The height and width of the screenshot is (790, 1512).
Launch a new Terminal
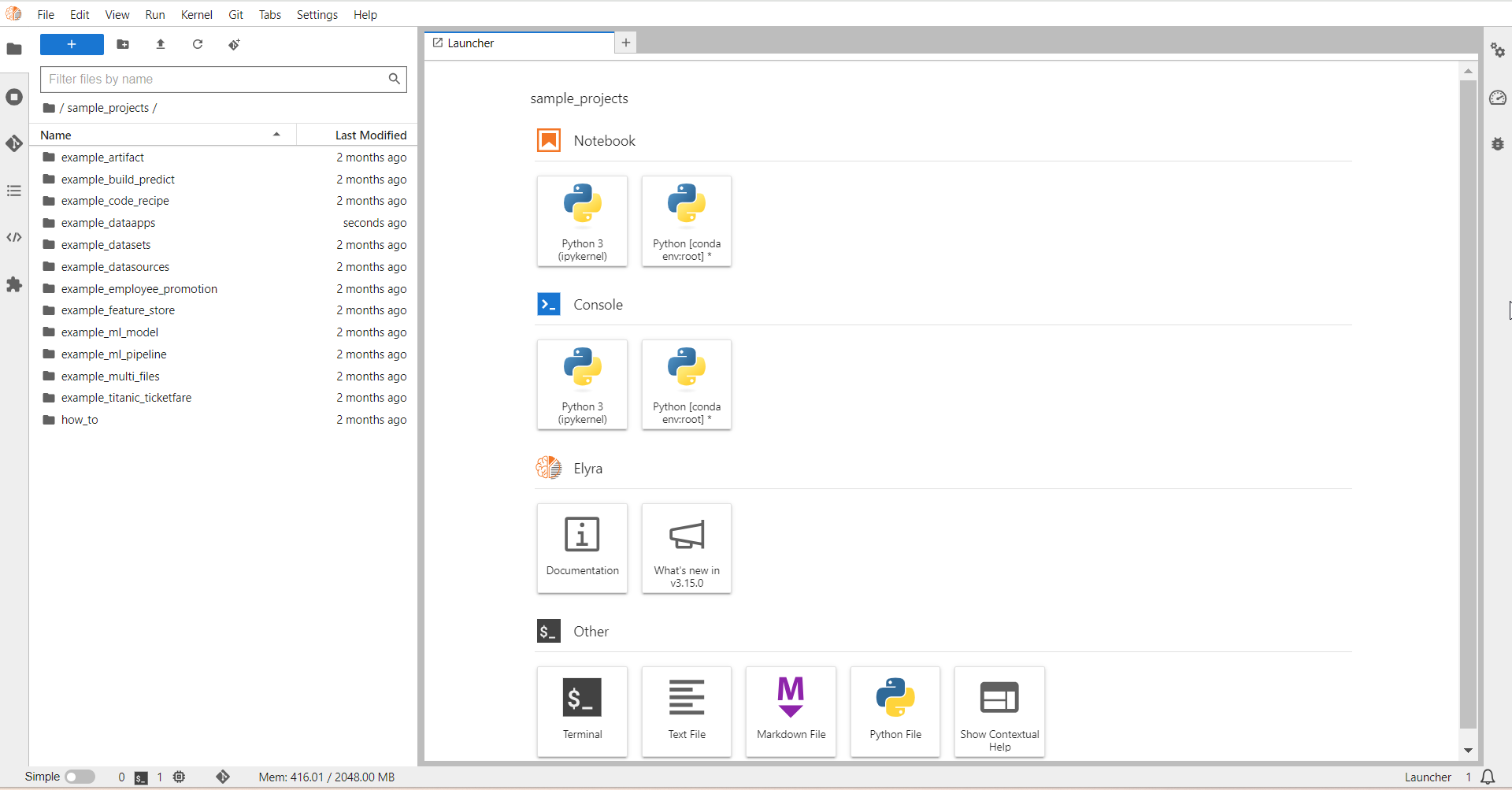point(582,710)
